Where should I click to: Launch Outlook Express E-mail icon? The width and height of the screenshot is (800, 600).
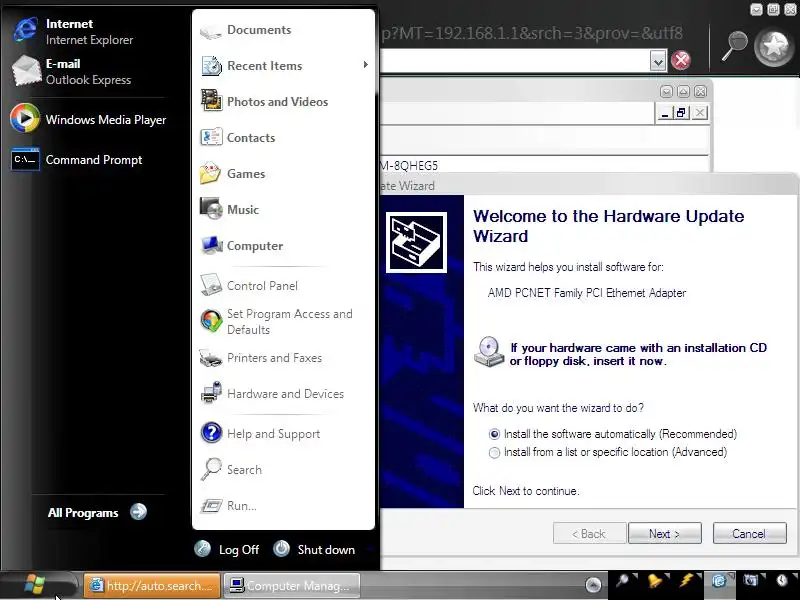click(26, 70)
